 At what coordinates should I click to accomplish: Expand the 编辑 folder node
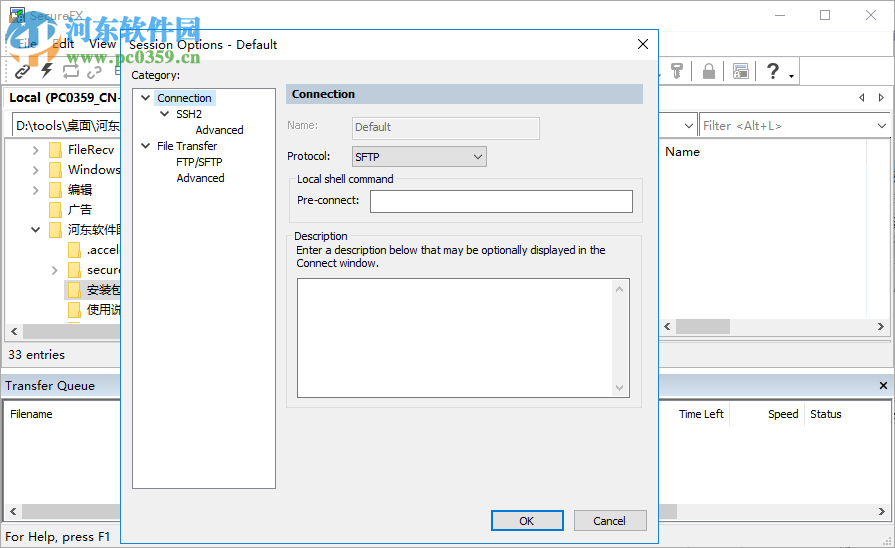pyautogui.click(x=35, y=190)
